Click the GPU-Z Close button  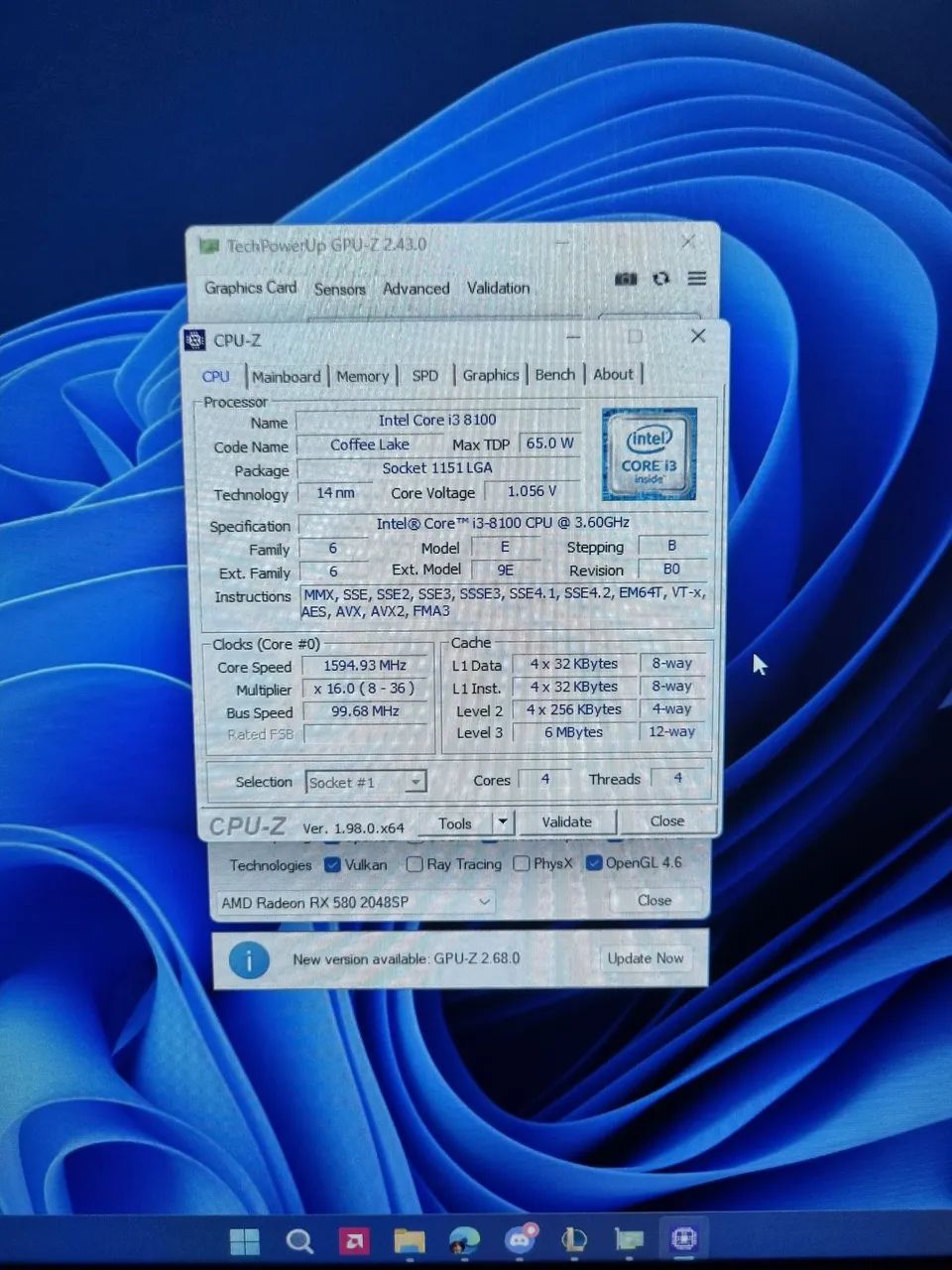(654, 901)
